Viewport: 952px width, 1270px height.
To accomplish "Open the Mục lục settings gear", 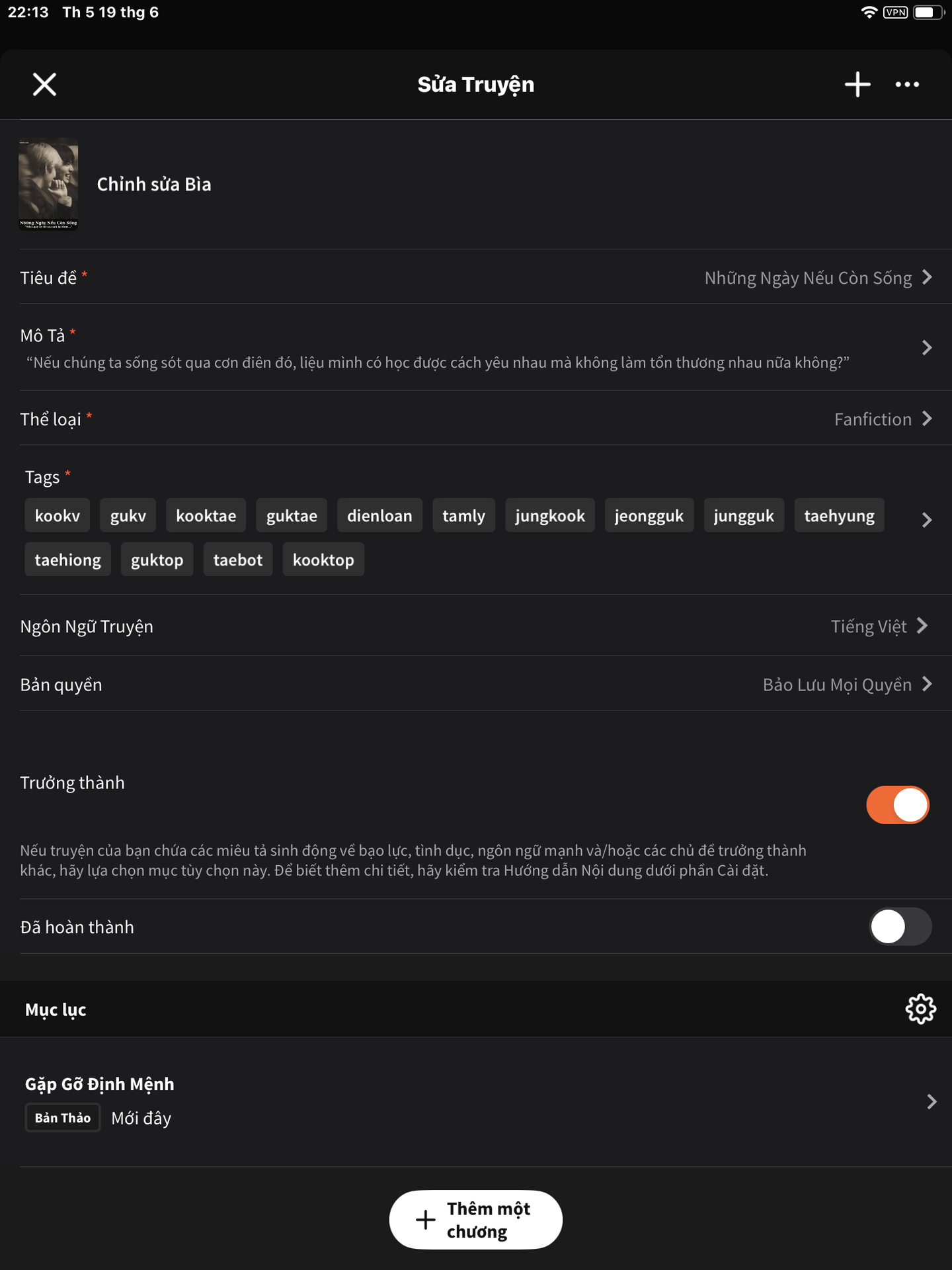I will pos(920,1009).
